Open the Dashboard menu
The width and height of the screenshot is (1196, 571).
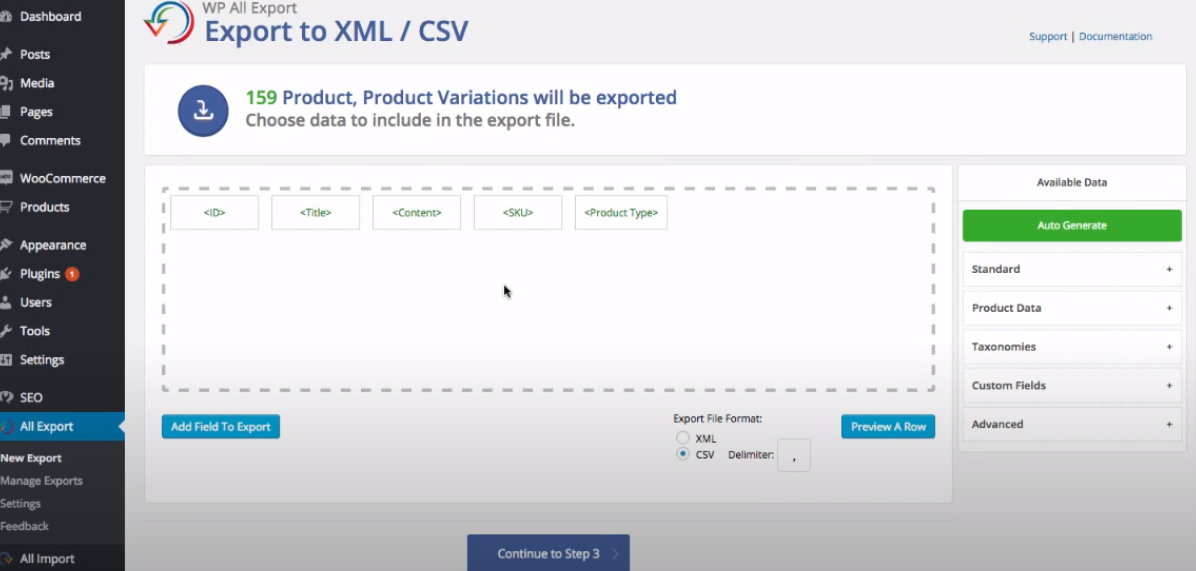coord(50,16)
